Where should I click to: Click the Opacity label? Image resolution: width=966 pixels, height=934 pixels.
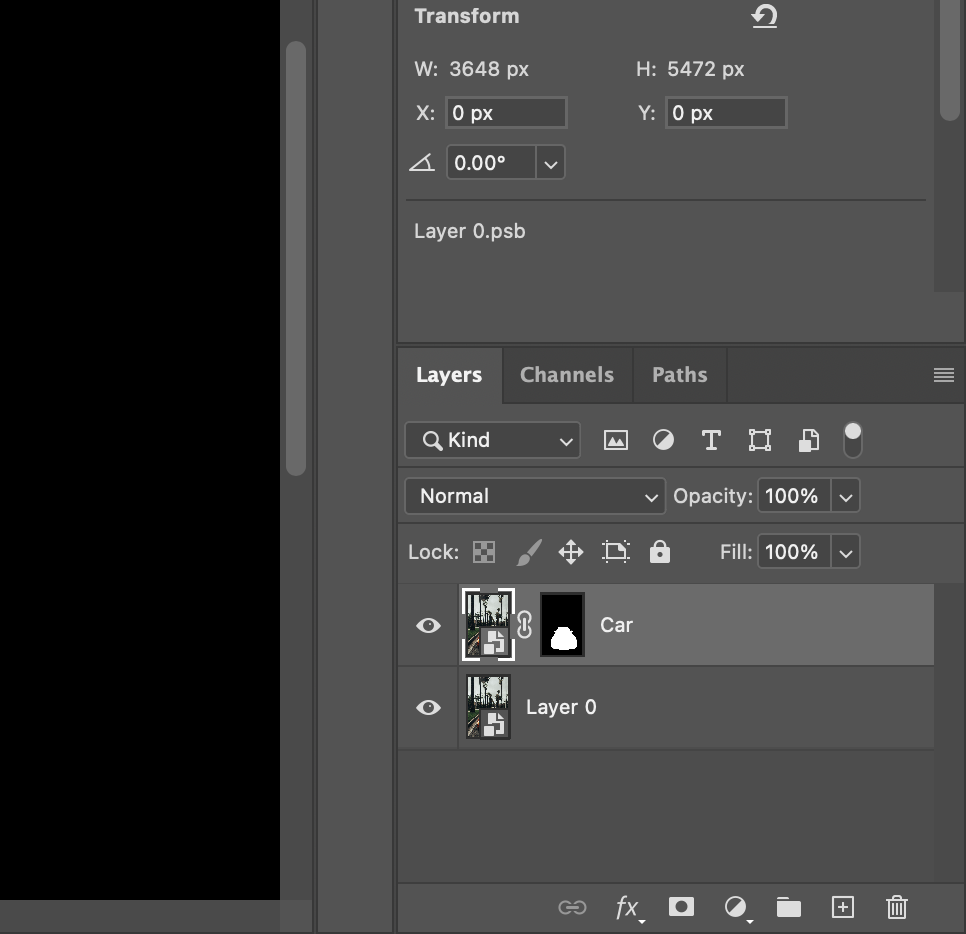(713, 496)
